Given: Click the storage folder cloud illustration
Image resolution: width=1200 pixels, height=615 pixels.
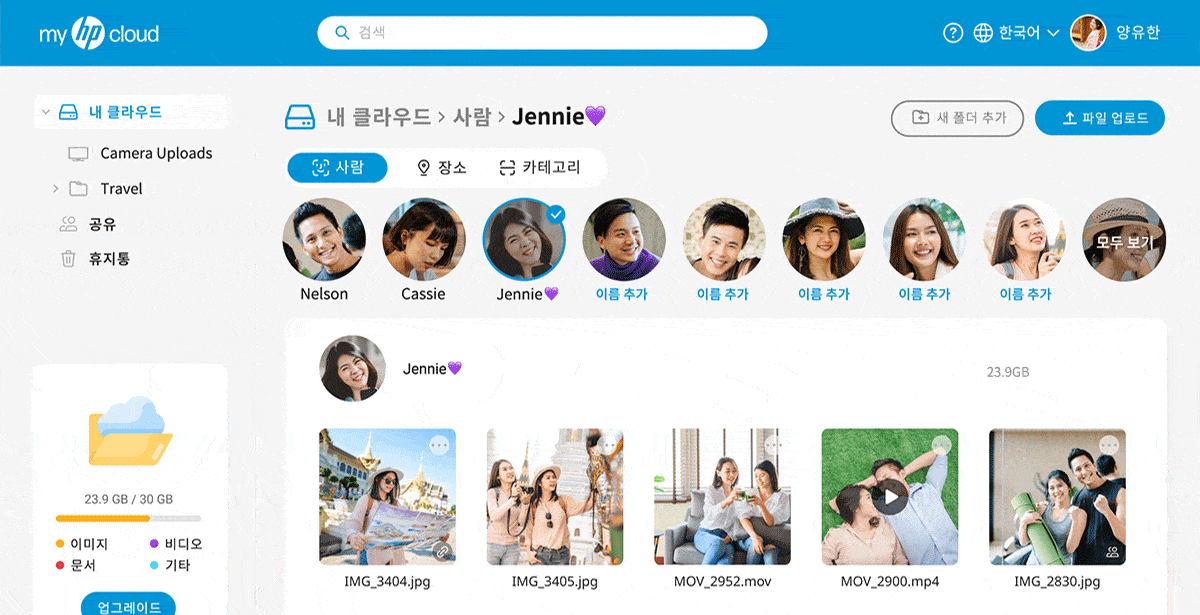Looking at the screenshot, I should pyautogui.click(x=129, y=431).
